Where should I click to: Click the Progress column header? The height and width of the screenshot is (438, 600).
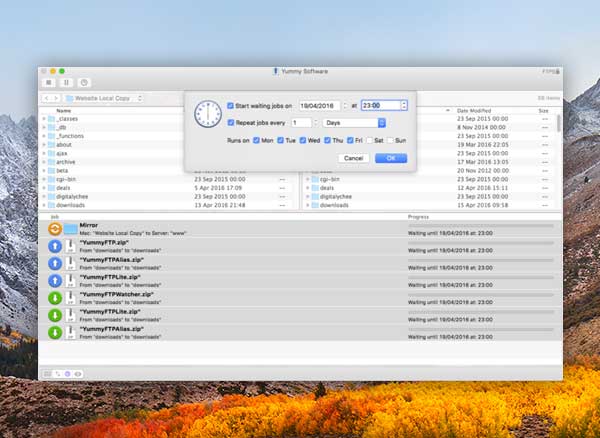click(418, 217)
